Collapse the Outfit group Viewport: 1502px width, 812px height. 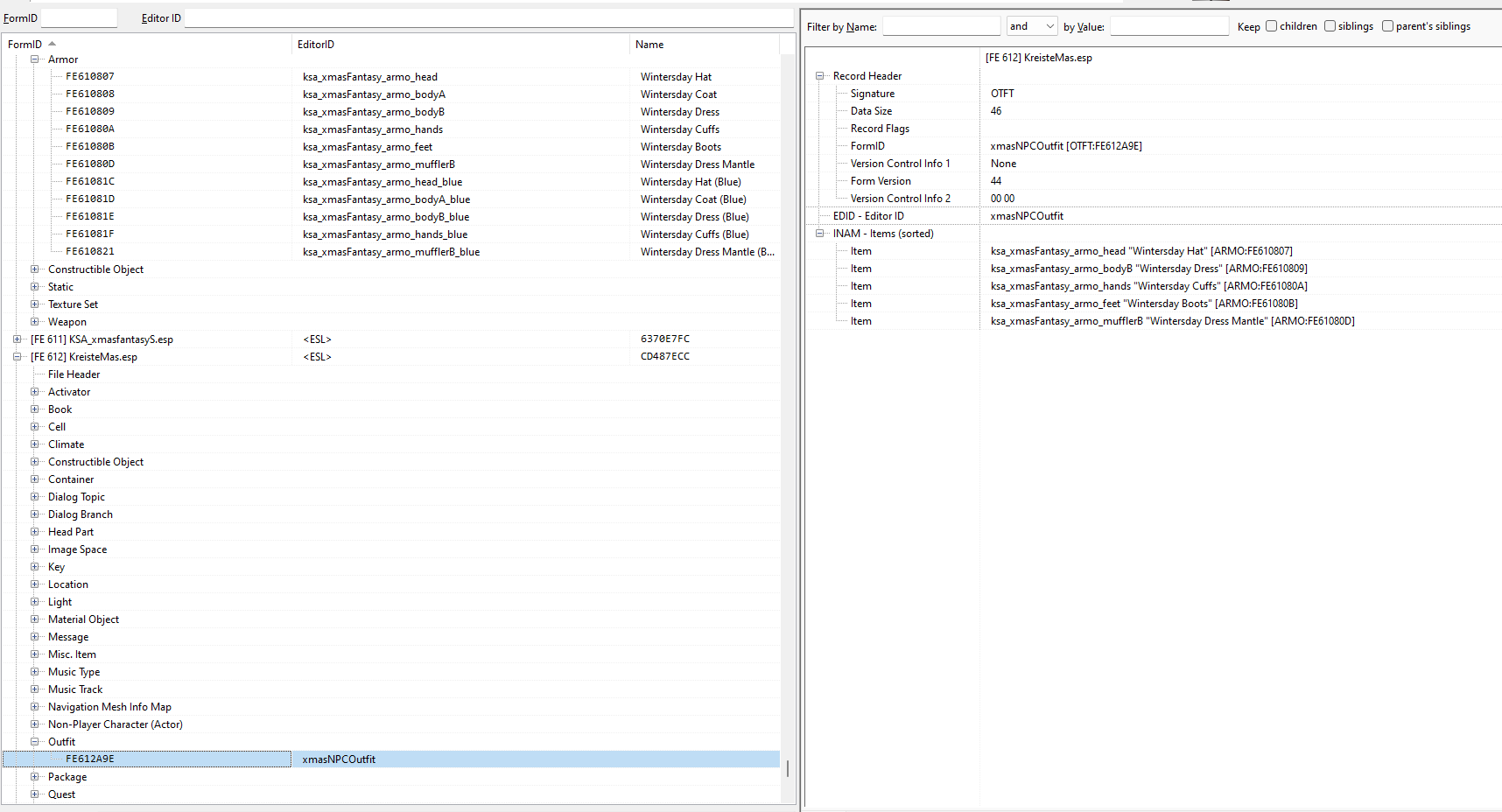[35, 742]
